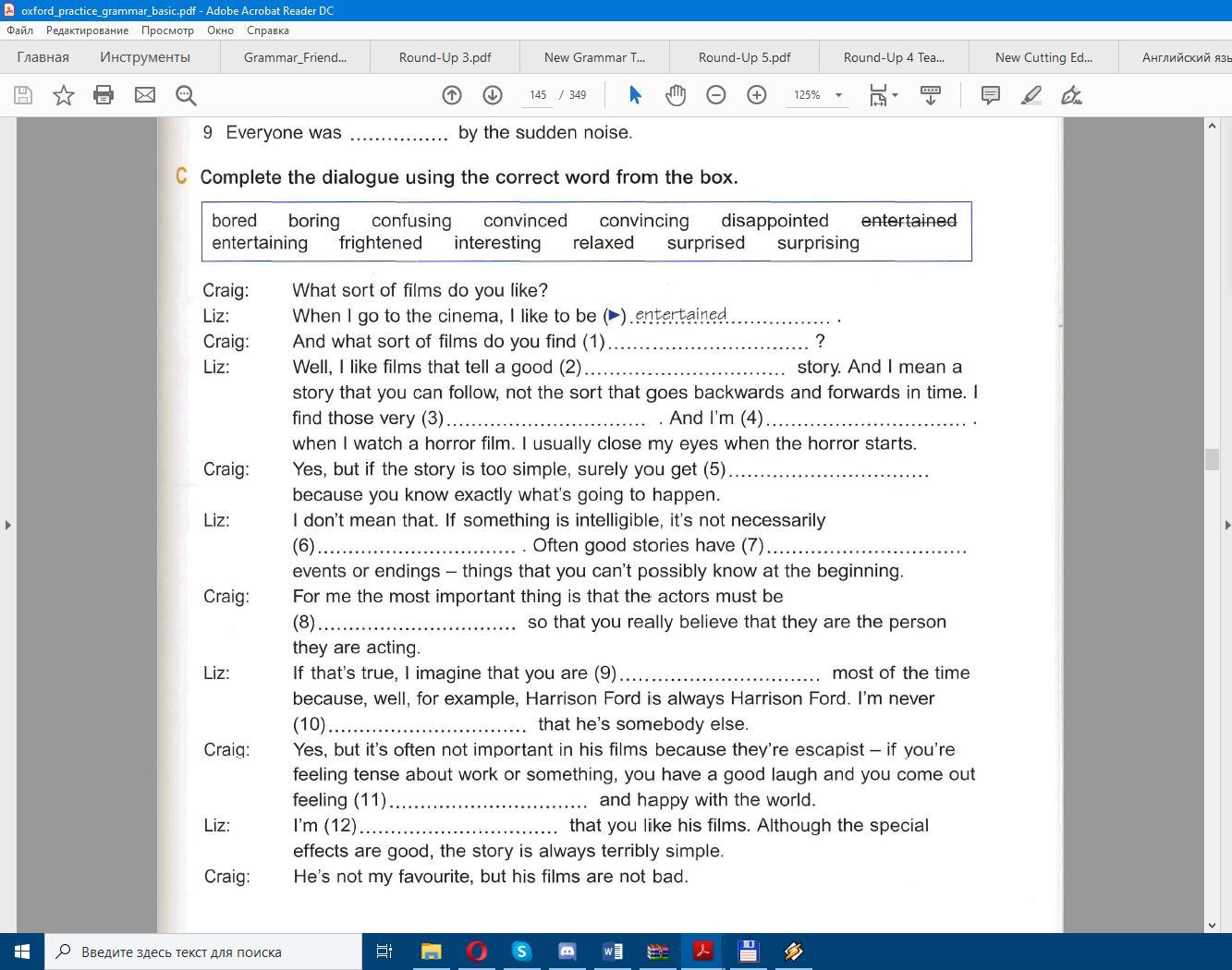Viewport: 1232px width, 970px height.
Task: Switch to the Round-Up 3.pdf tab
Action: click(x=445, y=57)
